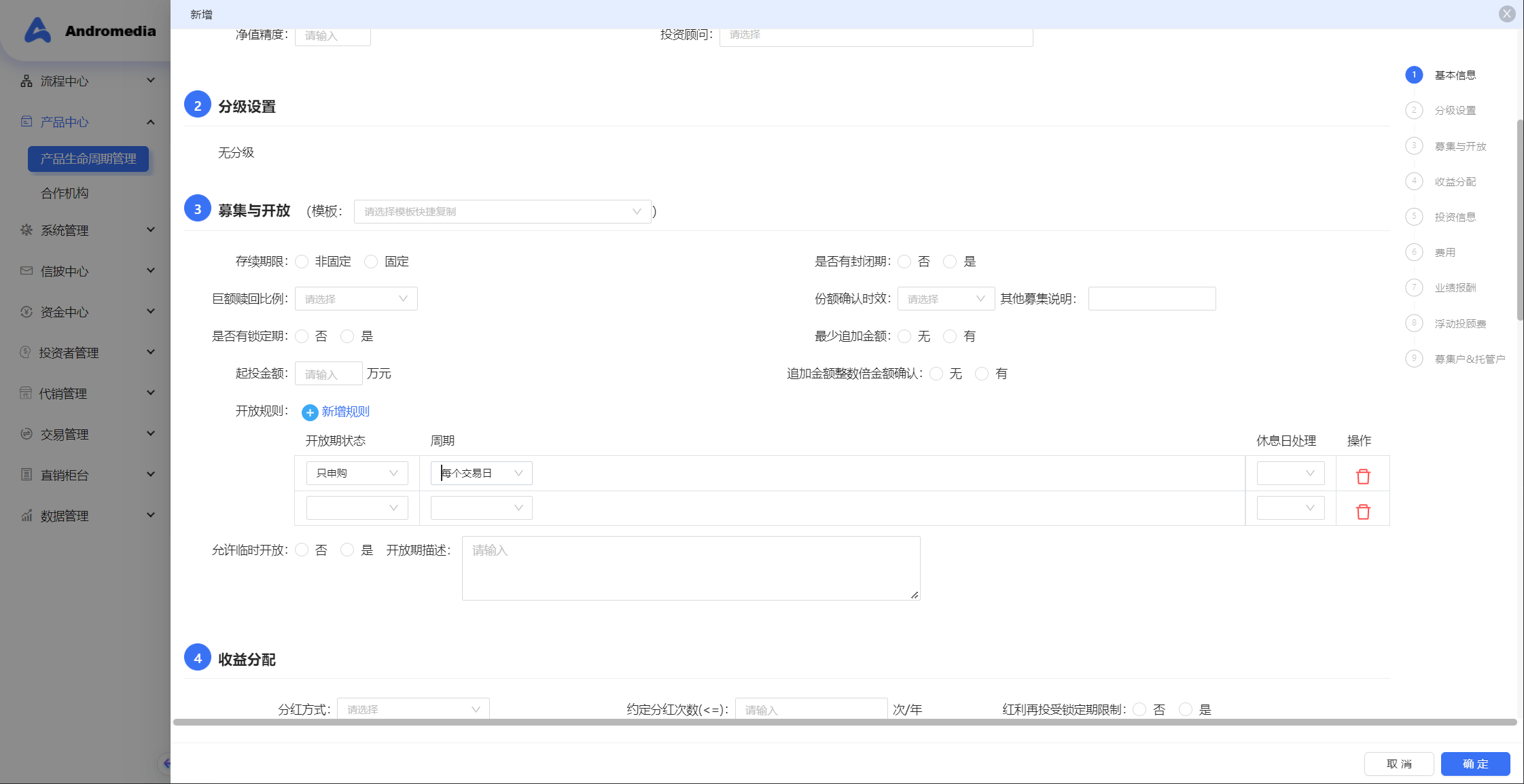
Task: Open empty 开放期状态 dropdown in second row
Action: [x=357, y=507]
